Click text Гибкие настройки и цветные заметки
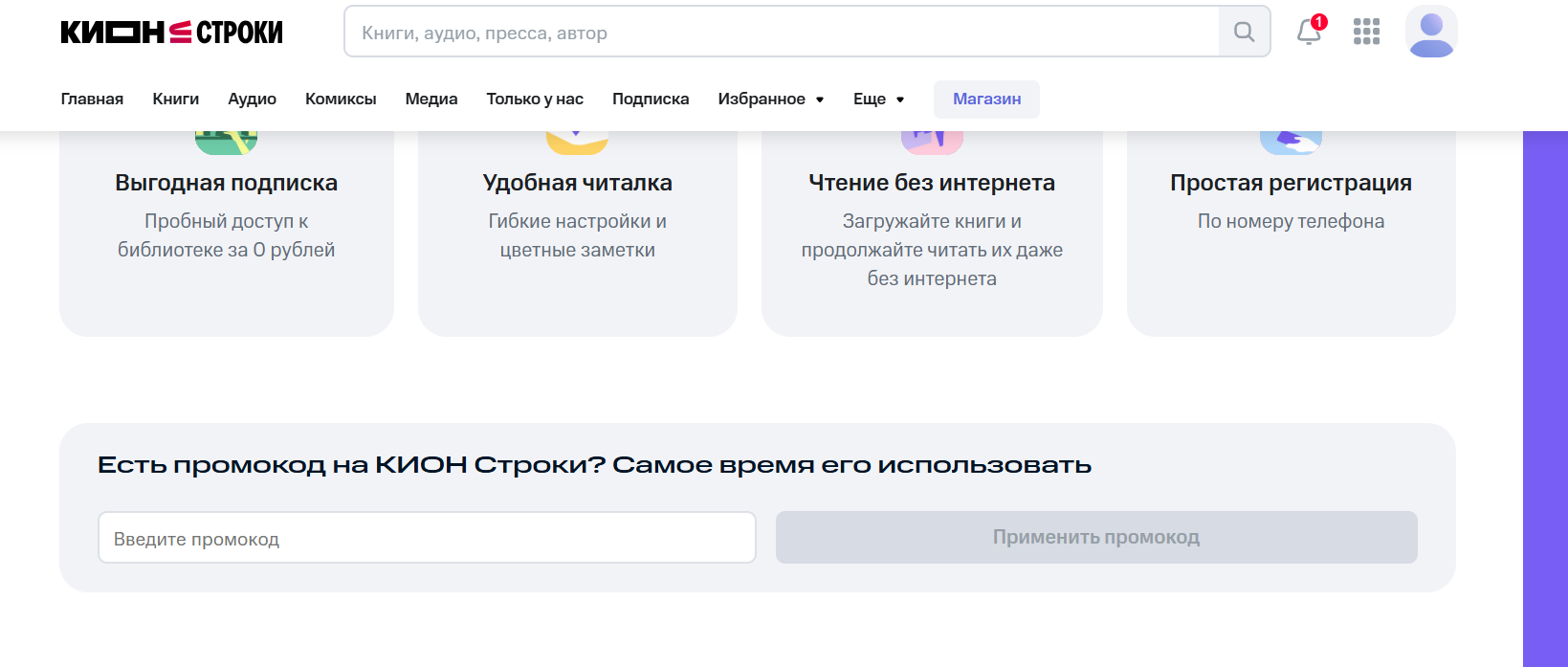 coord(577,235)
